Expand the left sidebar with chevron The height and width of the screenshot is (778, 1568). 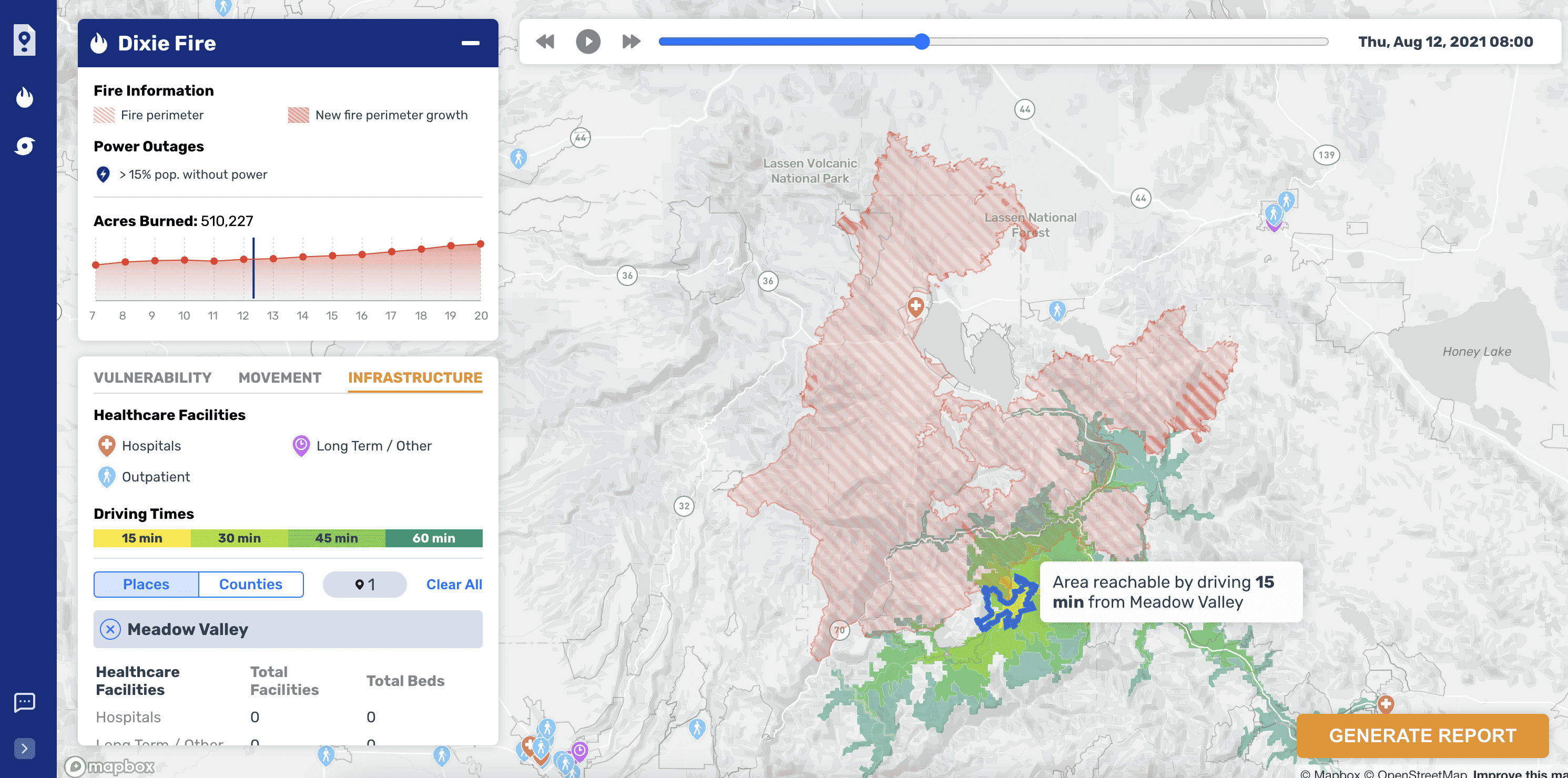(x=24, y=748)
